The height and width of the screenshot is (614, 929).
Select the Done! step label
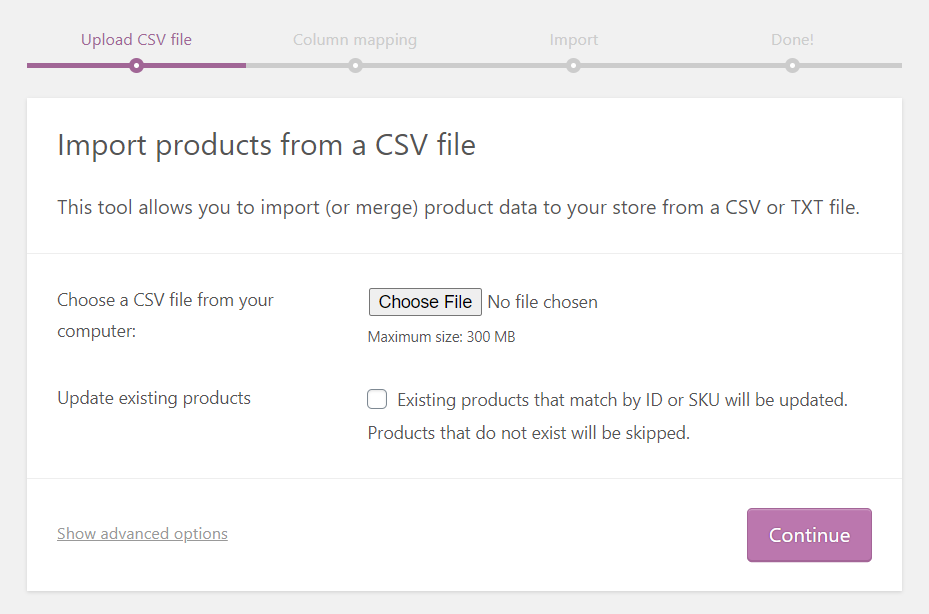(x=792, y=40)
